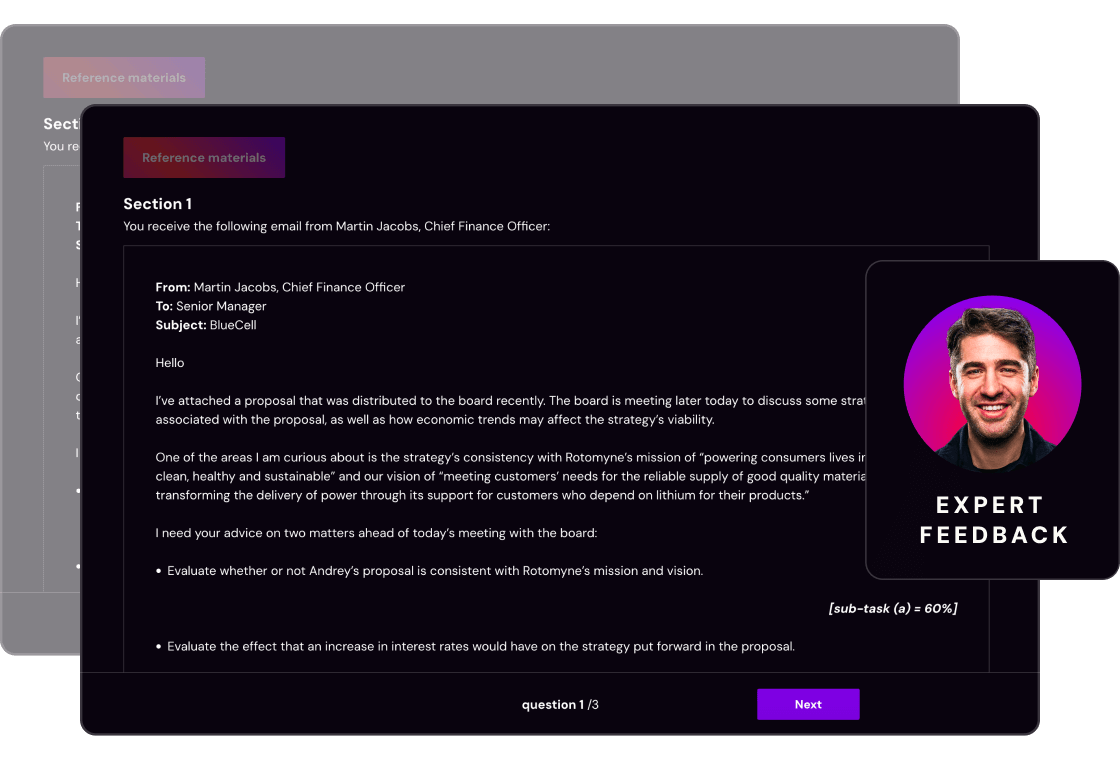Click the paragraph starting "I've attached a proposal"

(500, 410)
